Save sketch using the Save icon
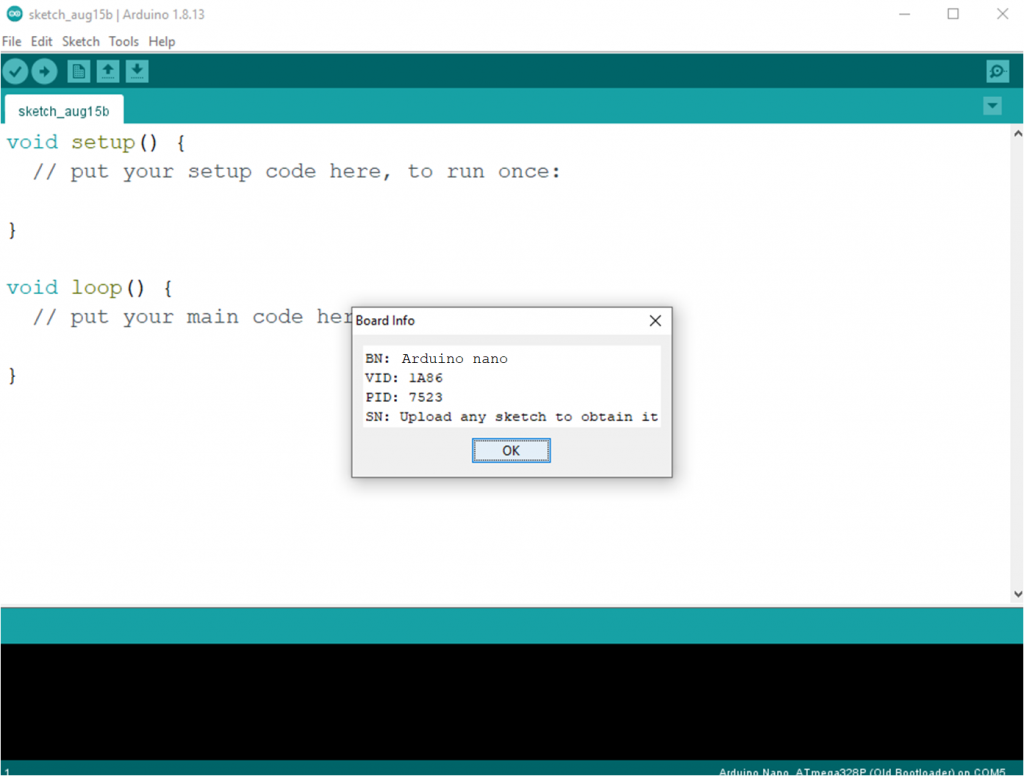Screen dimensions: 1024x776 pyautogui.click(x=137, y=71)
